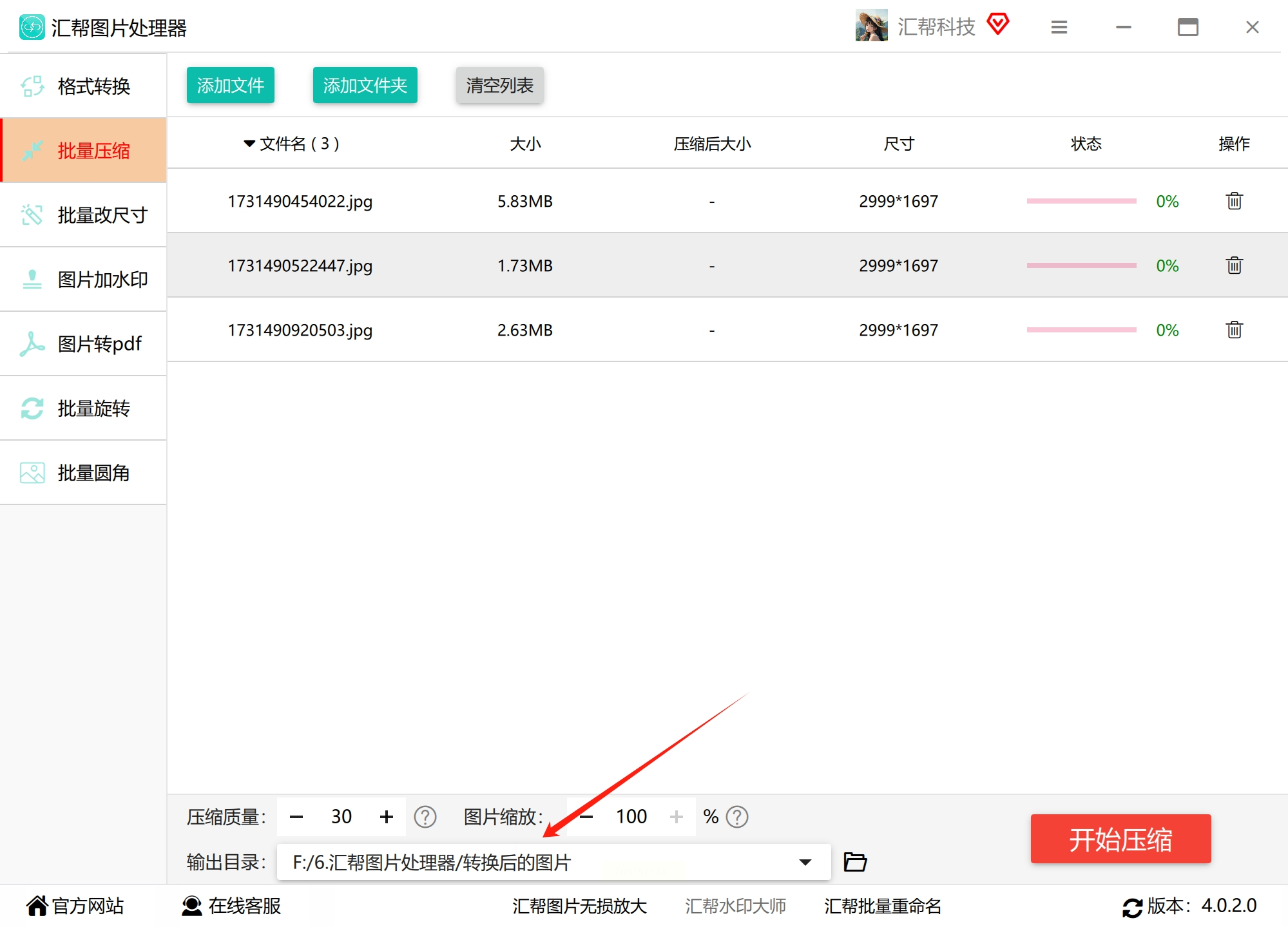Delete 1731490454022.jpg with its trash icon
1288x927 pixels.
pos(1234,201)
